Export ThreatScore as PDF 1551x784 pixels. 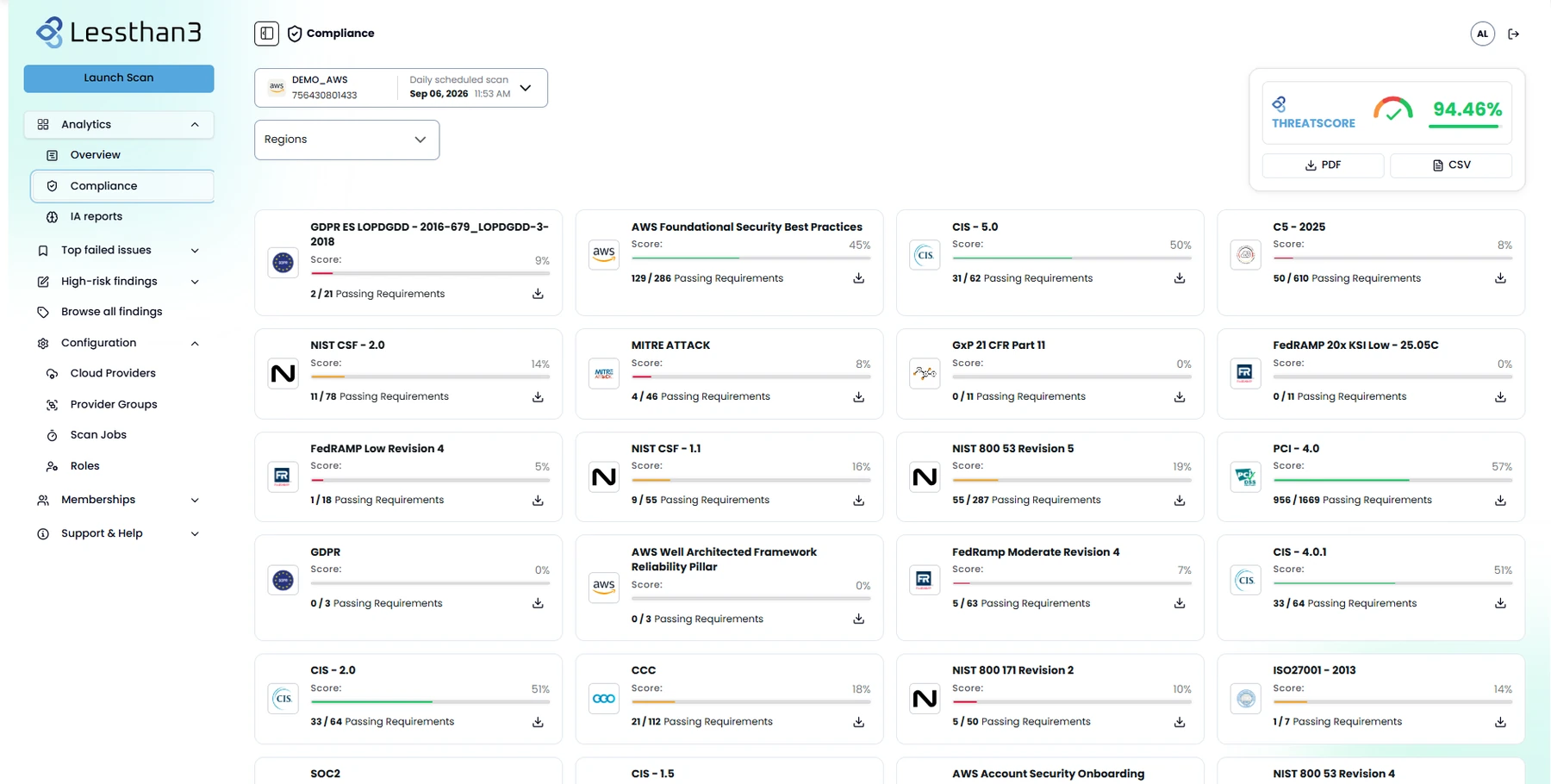coord(1323,165)
